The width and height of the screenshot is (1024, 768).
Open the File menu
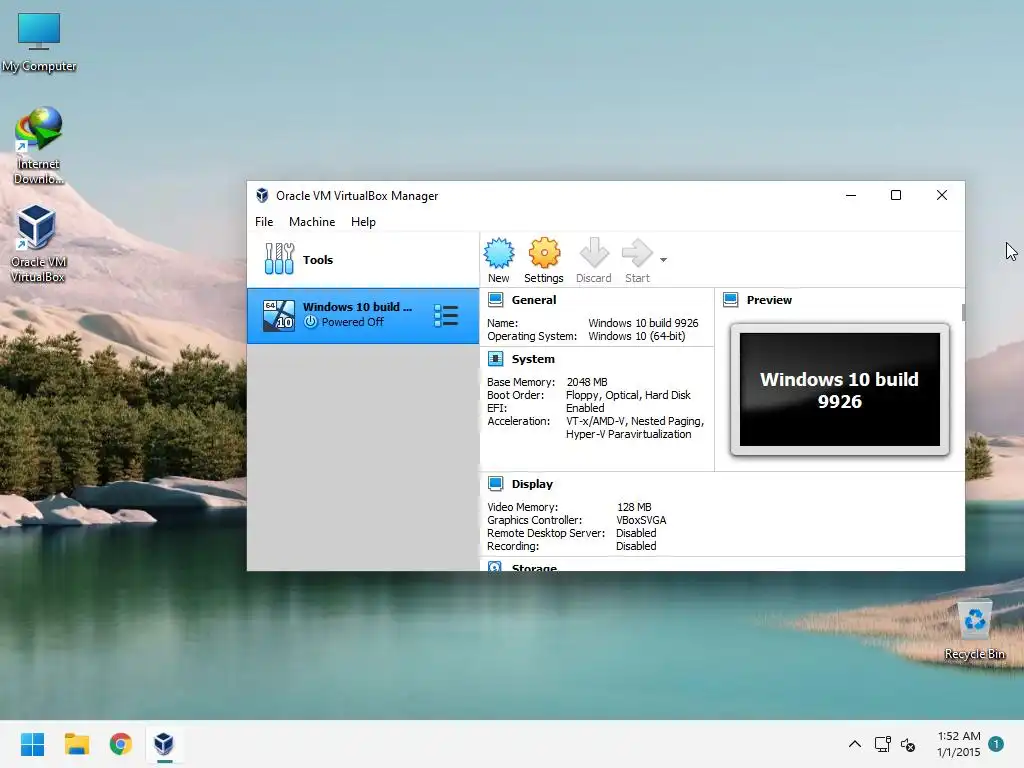264,221
